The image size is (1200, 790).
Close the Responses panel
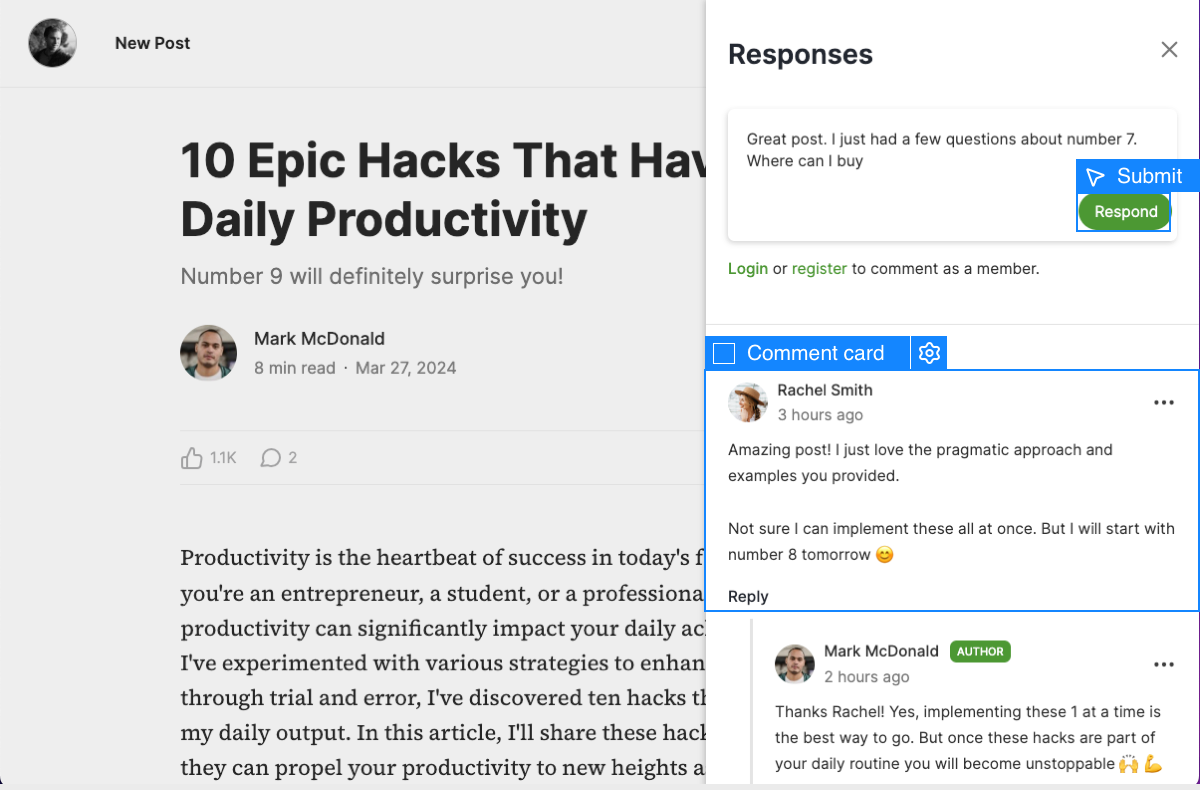tap(1169, 50)
